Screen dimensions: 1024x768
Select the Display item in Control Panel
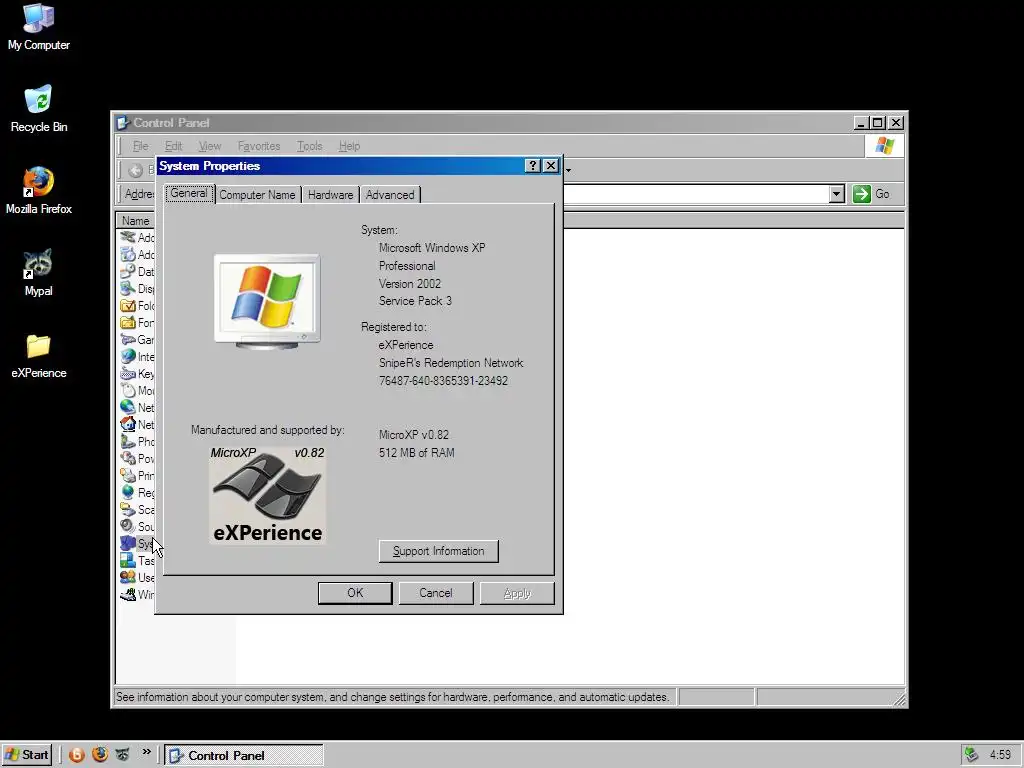[137, 289]
